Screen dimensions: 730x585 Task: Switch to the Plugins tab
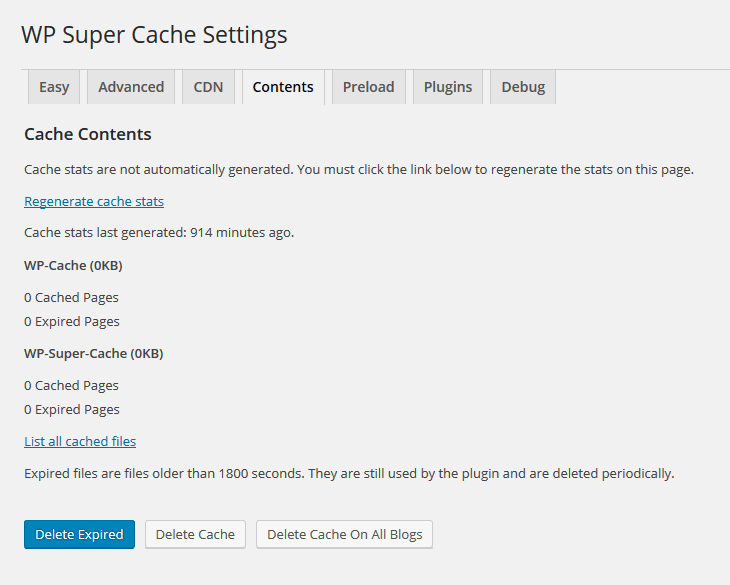448,87
